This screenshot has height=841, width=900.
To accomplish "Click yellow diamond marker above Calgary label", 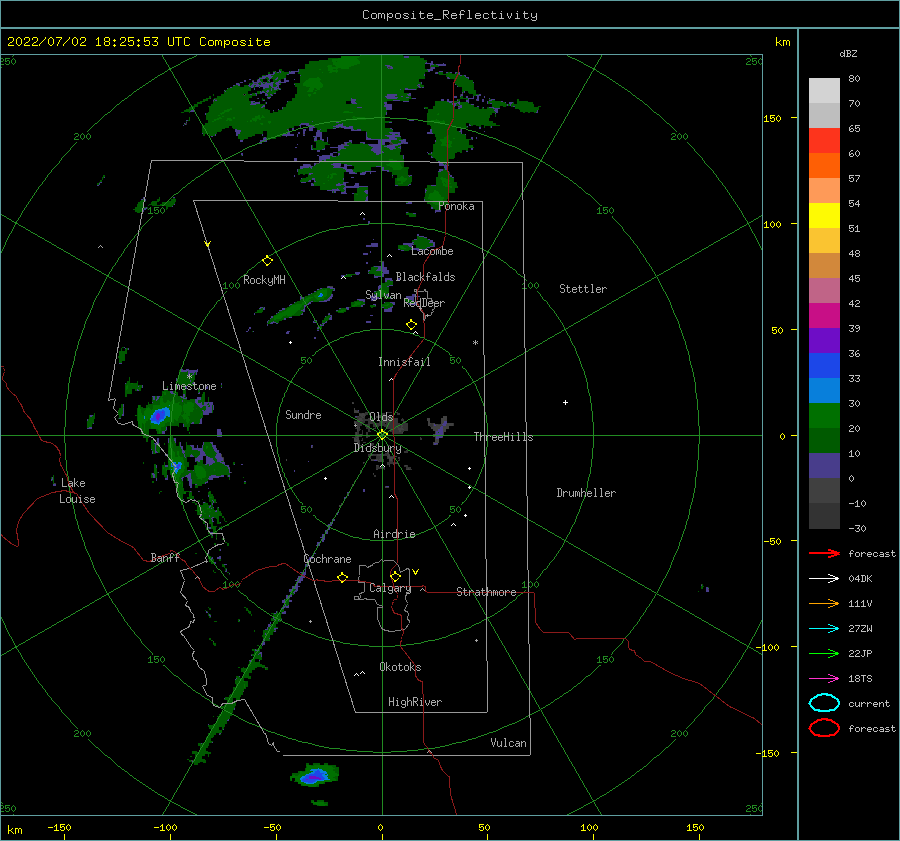I will pos(395,576).
